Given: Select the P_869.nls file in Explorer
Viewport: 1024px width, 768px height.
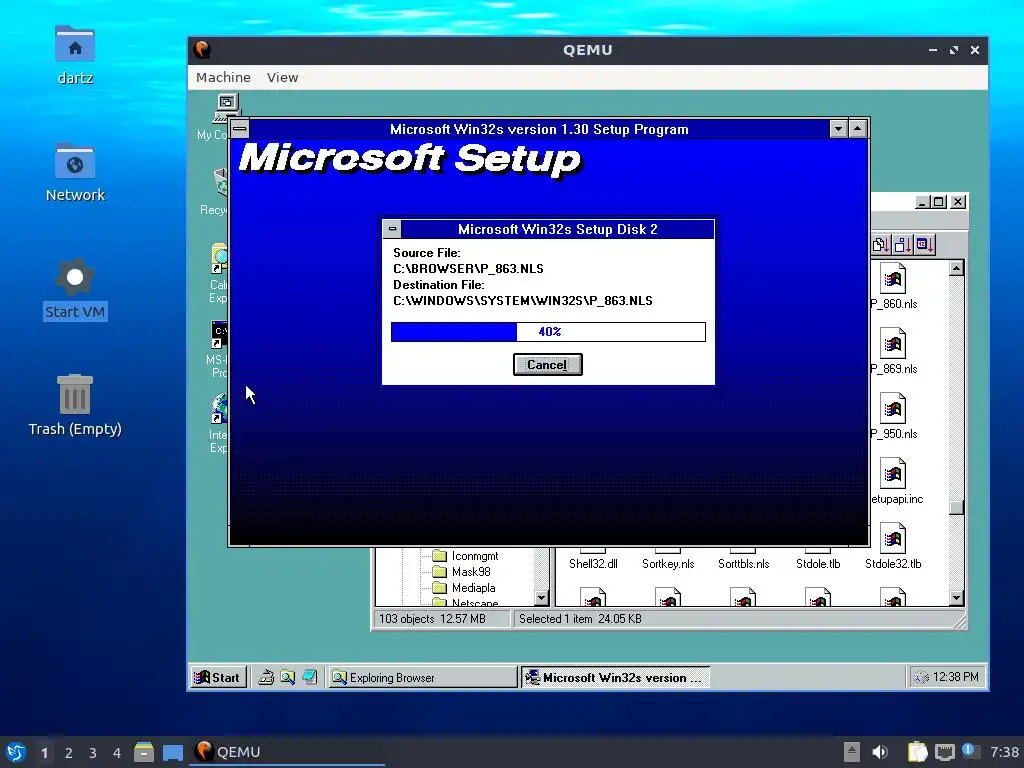Looking at the screenshot, I should 893,352.
